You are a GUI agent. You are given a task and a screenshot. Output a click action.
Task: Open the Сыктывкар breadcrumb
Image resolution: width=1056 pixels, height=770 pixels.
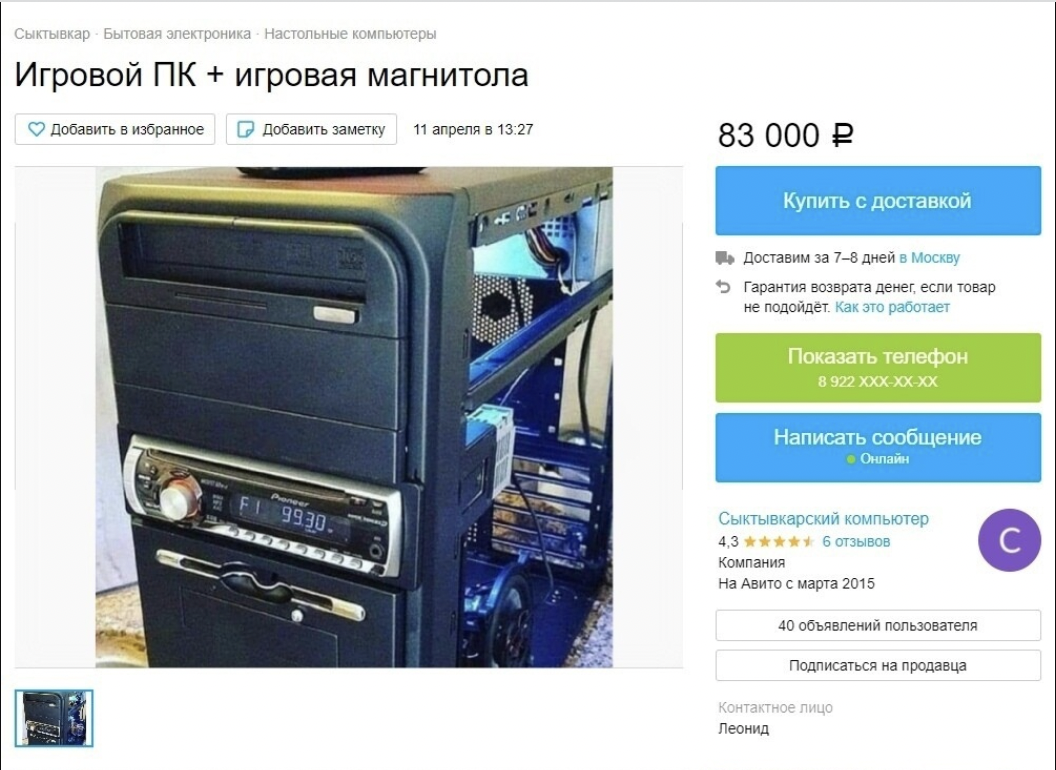click(x=52, y=34)
